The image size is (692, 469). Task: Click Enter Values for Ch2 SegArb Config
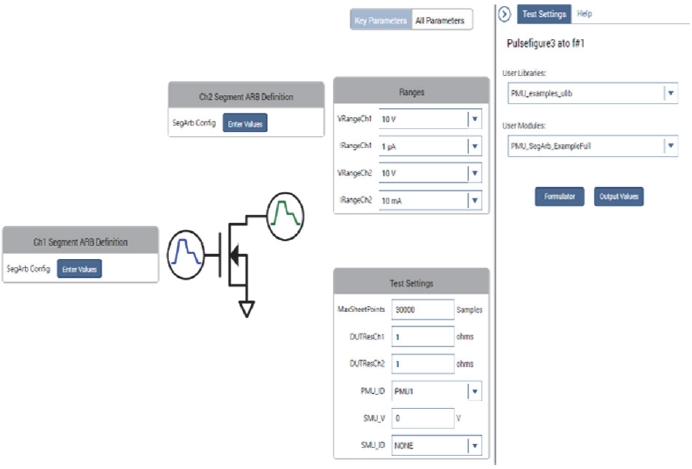click(245, 123)
